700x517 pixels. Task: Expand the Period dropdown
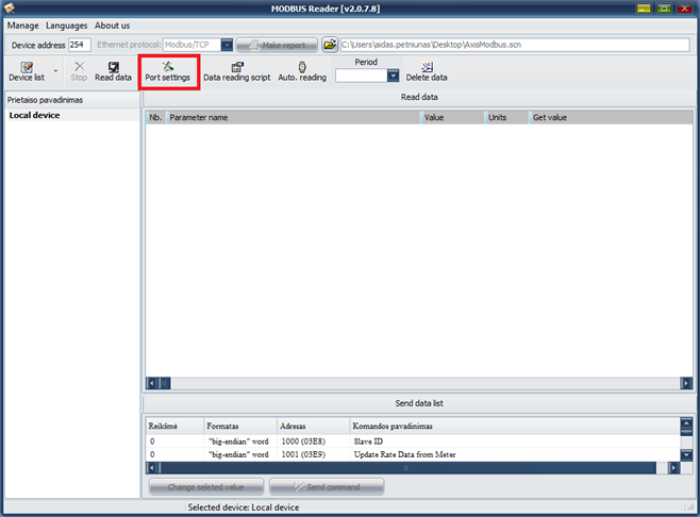tap(393, 76)
